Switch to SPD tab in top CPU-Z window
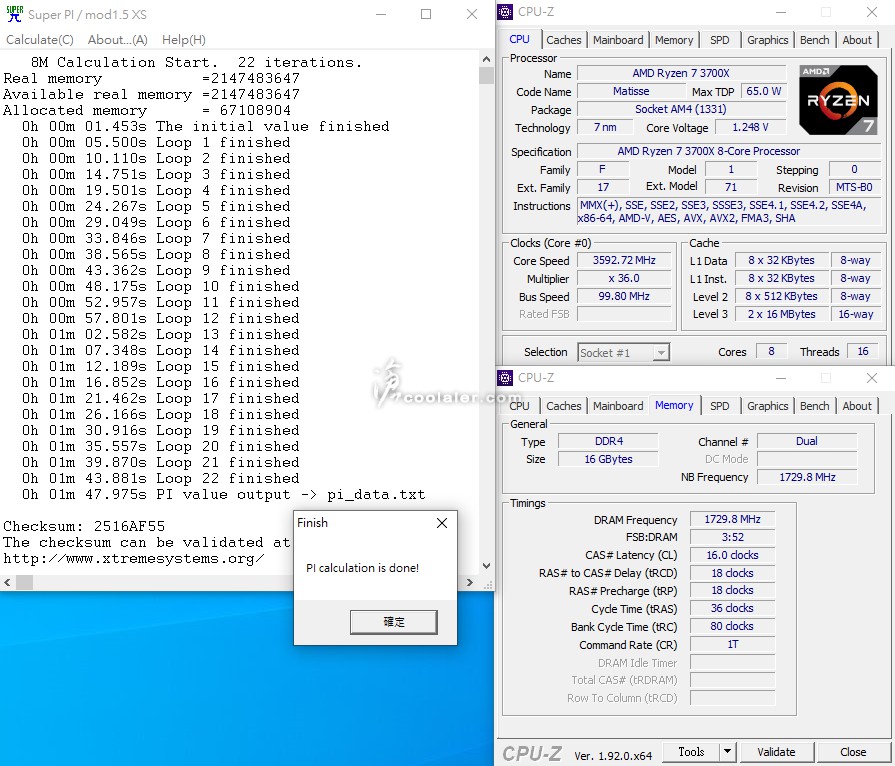The width and height of the screenshot is (895, 766). tap(720, 40)
